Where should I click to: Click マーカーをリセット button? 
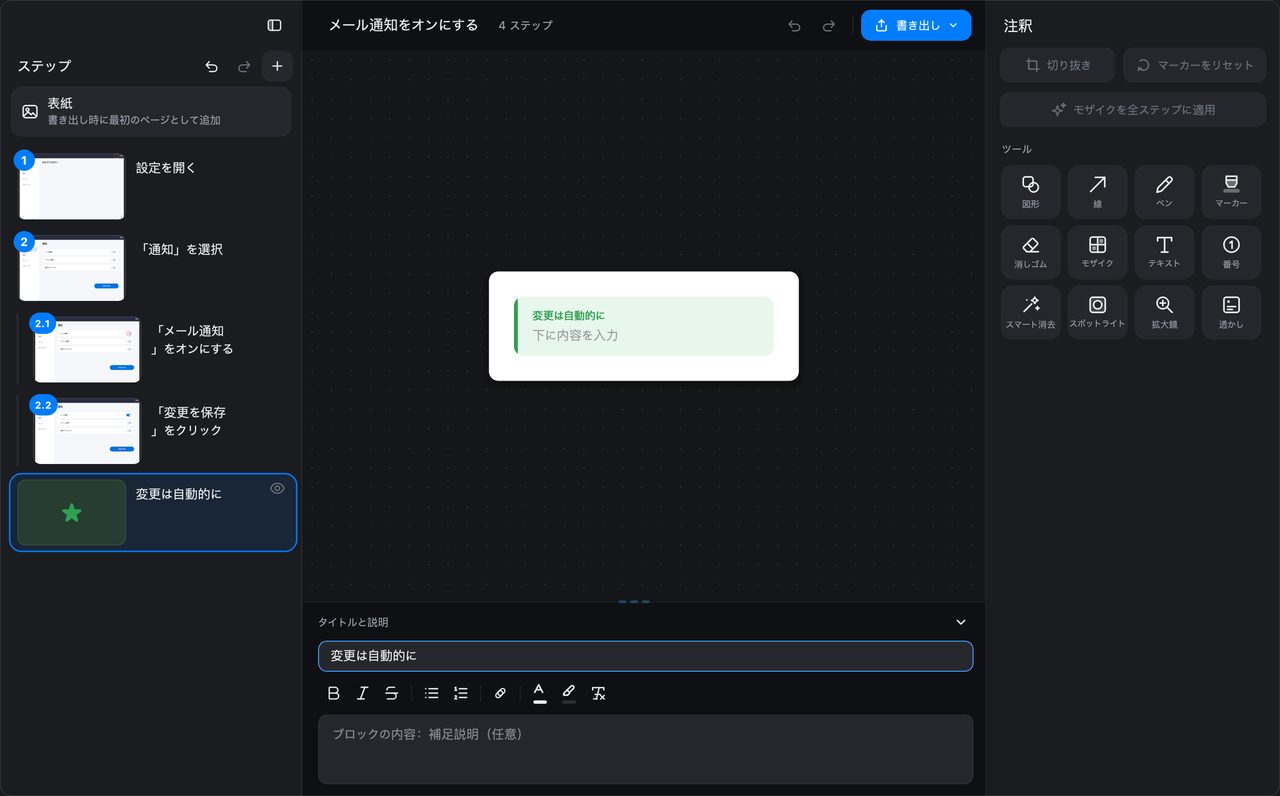pyautogui.click(x=1195, y=65)
